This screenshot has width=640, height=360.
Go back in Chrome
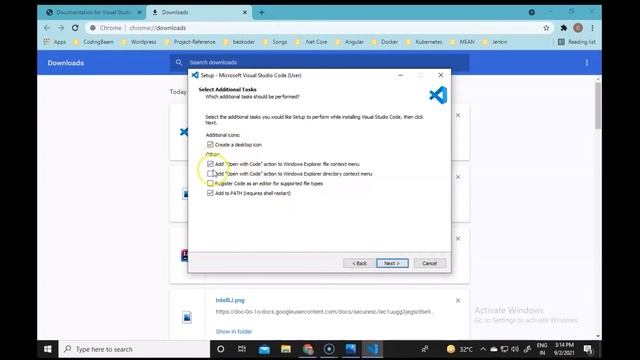tap(47, 28)
